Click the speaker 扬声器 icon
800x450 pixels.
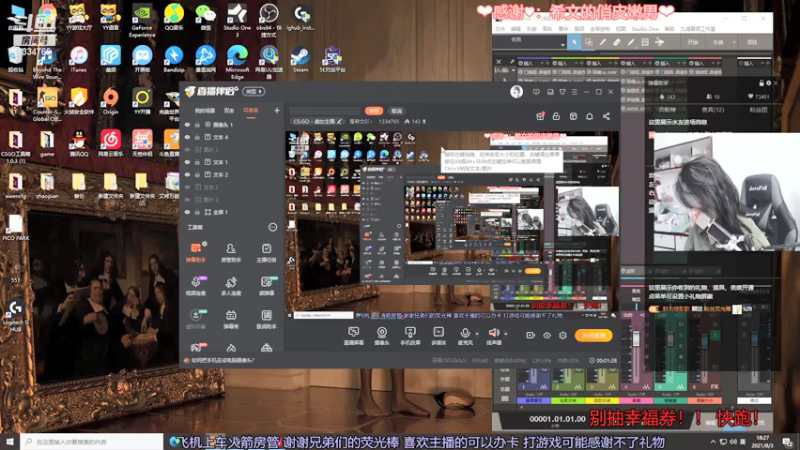(x=493, y=333)
